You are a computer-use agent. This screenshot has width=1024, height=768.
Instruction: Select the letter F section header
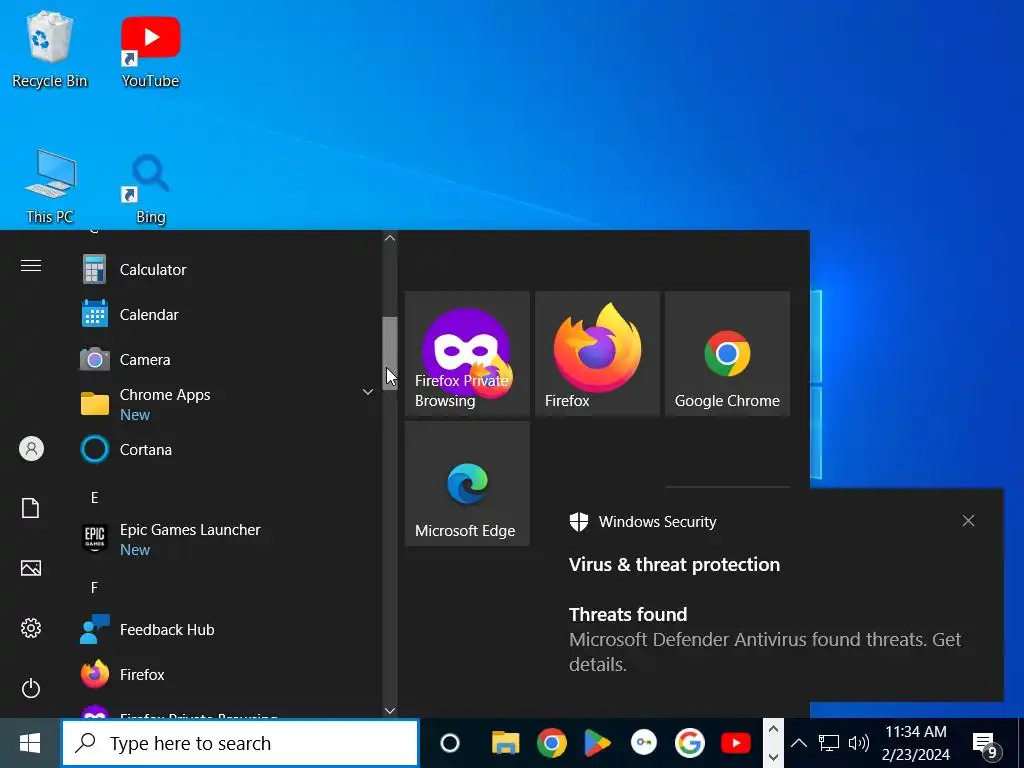94,588
